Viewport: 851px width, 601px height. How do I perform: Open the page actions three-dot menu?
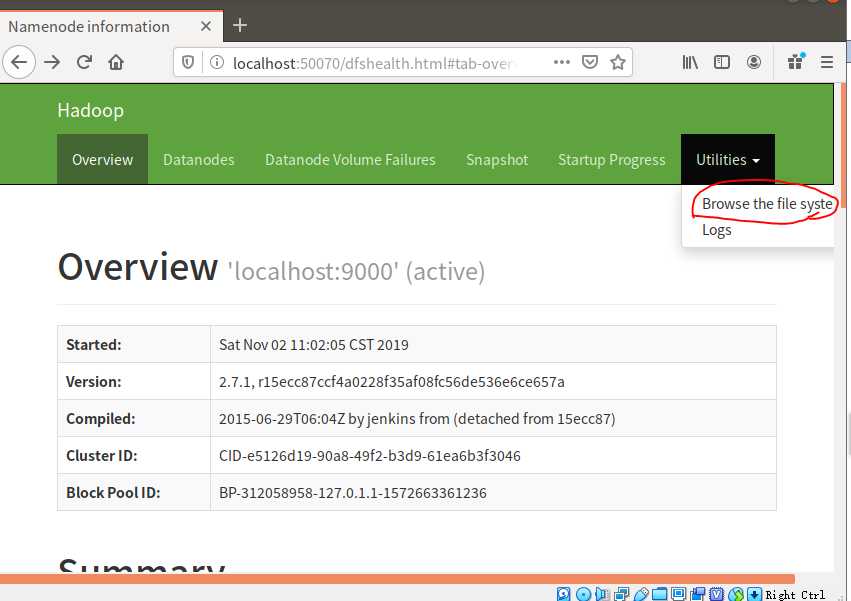[562, 62]
